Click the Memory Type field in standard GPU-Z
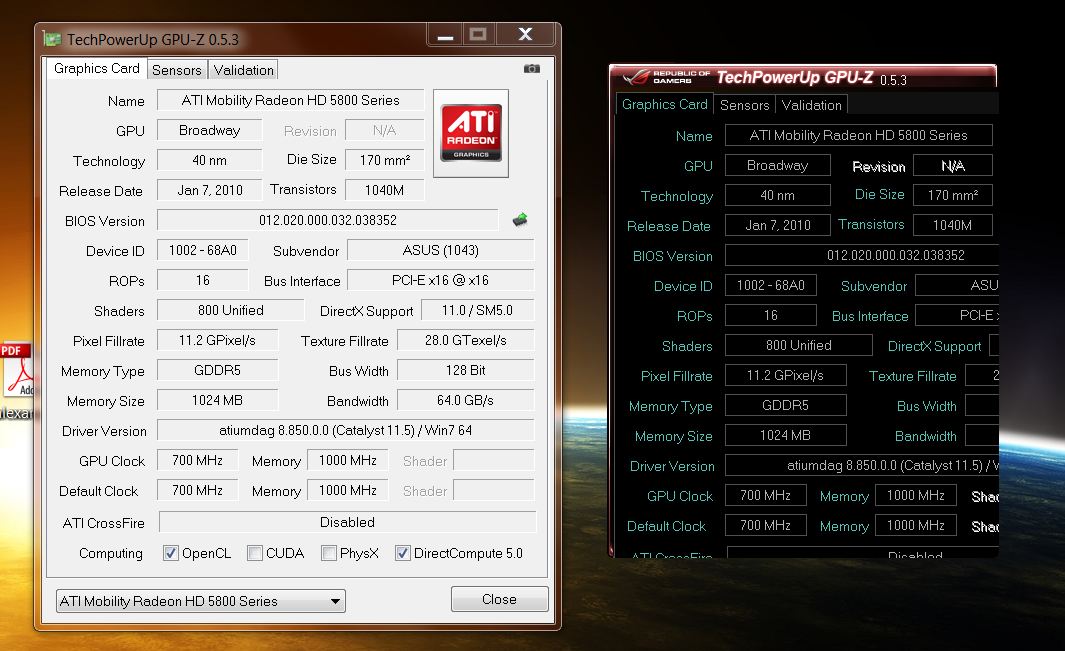This screenshot has height=651, width=1065. point(217,370)
